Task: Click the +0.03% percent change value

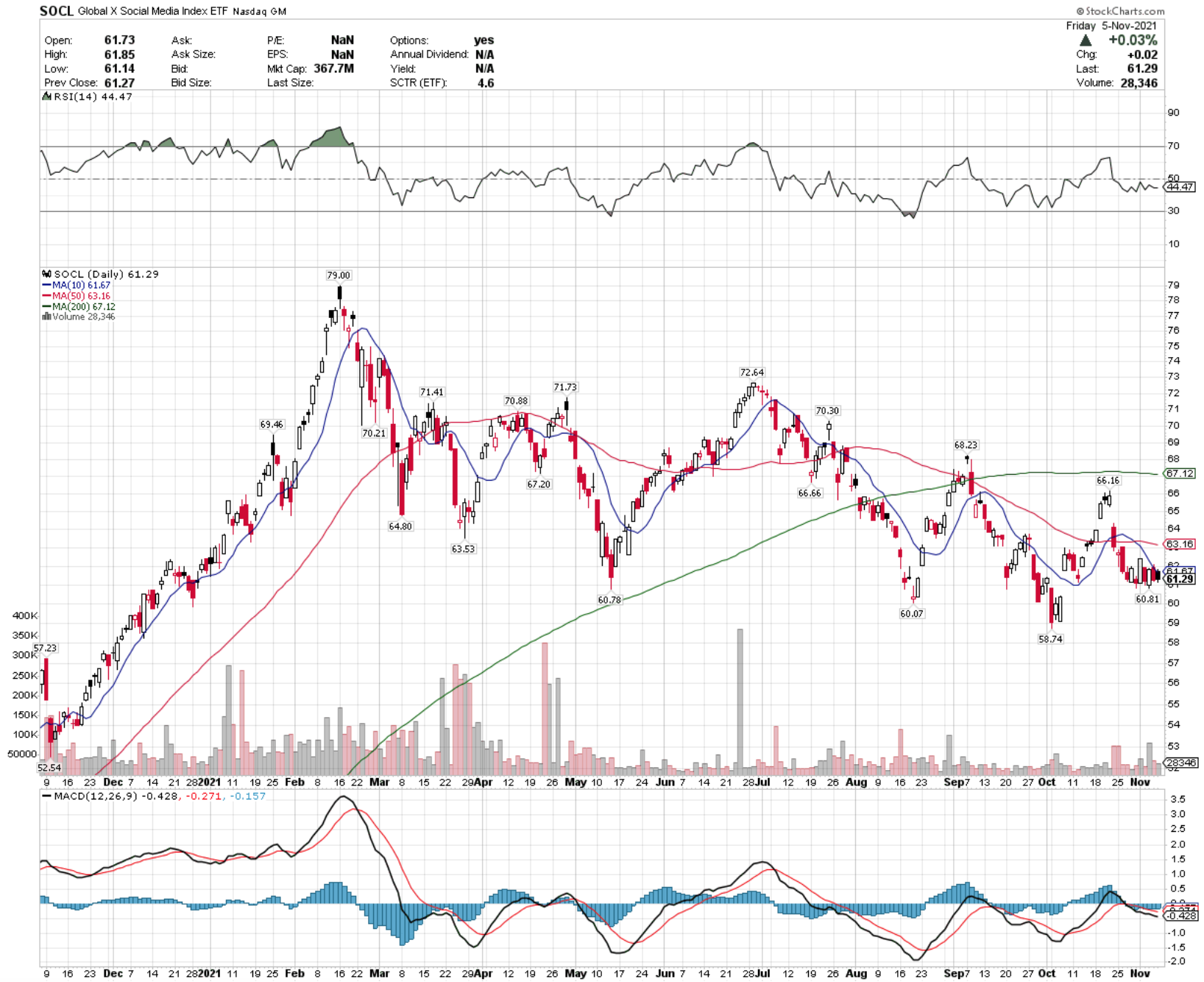Action: pos(1133,40)
